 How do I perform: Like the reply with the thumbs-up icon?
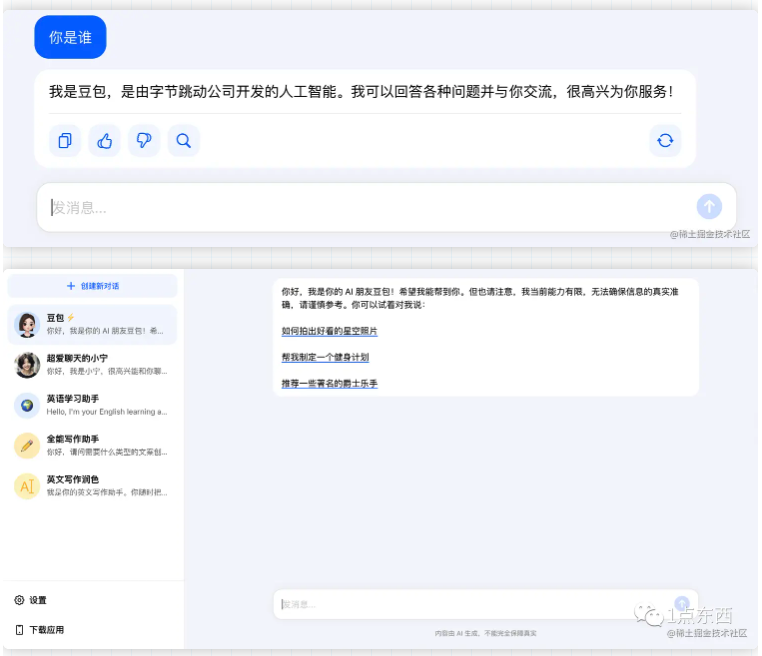pos(104,141)
